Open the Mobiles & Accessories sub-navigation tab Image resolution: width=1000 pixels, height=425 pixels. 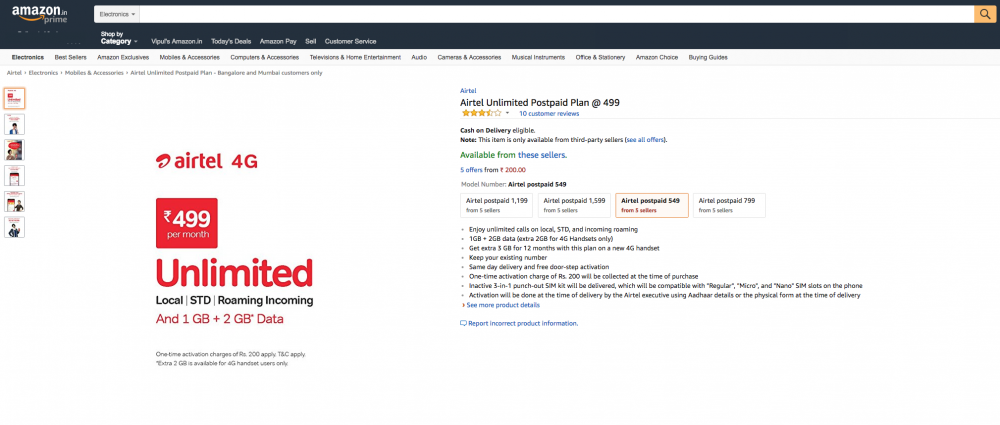(190, 57)
